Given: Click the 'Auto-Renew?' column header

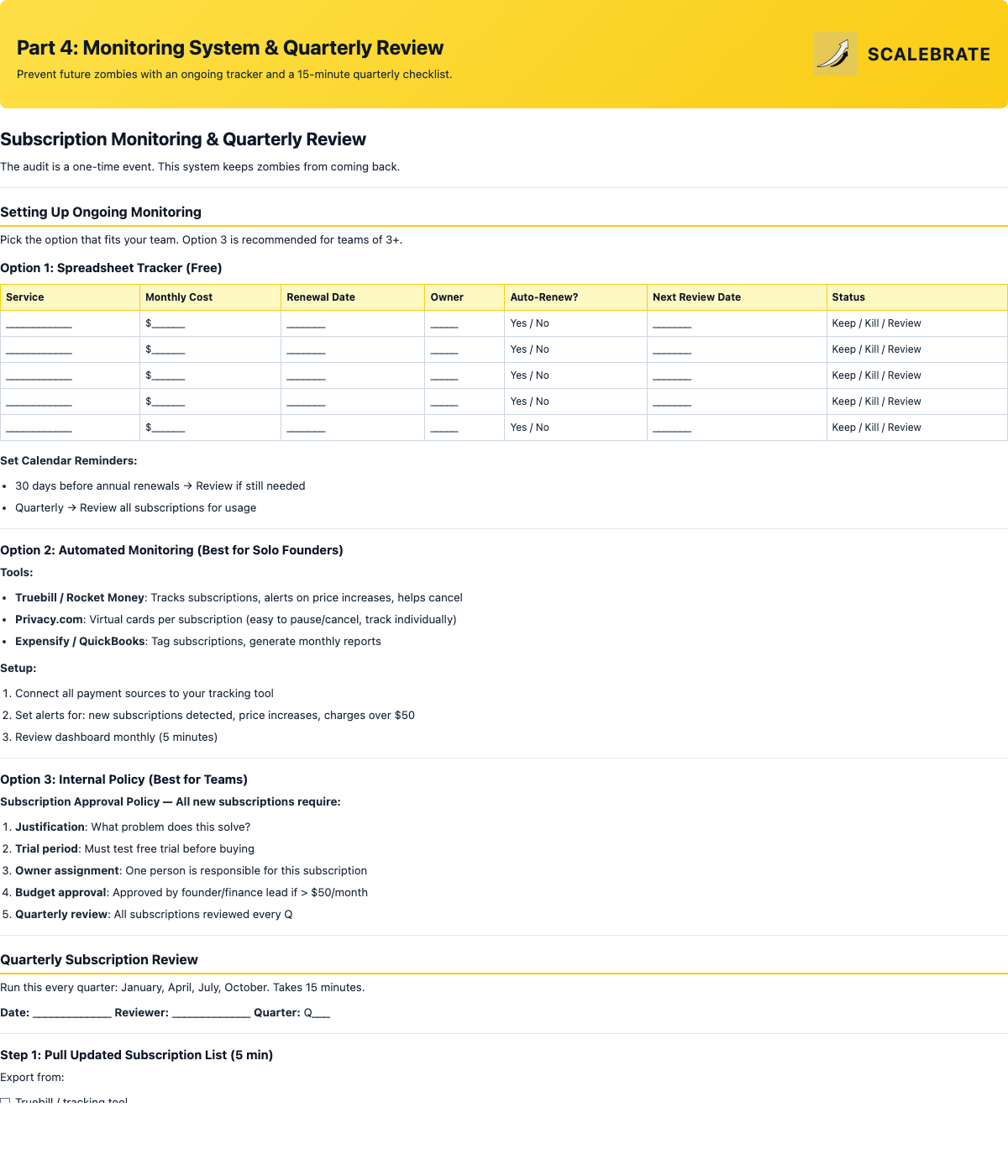Looking at the screenshot, I should point(576,297).
